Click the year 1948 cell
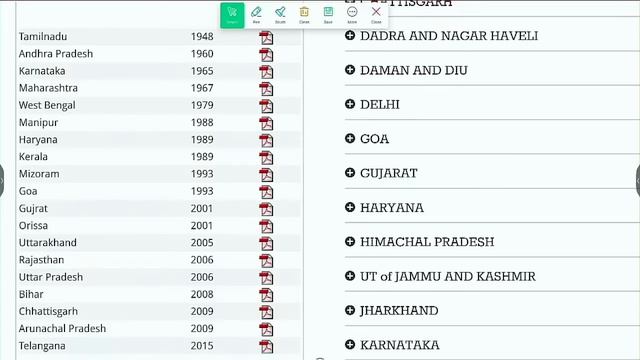Image resolution: width=640 pixels, height=360 pixels. [202, 36]
